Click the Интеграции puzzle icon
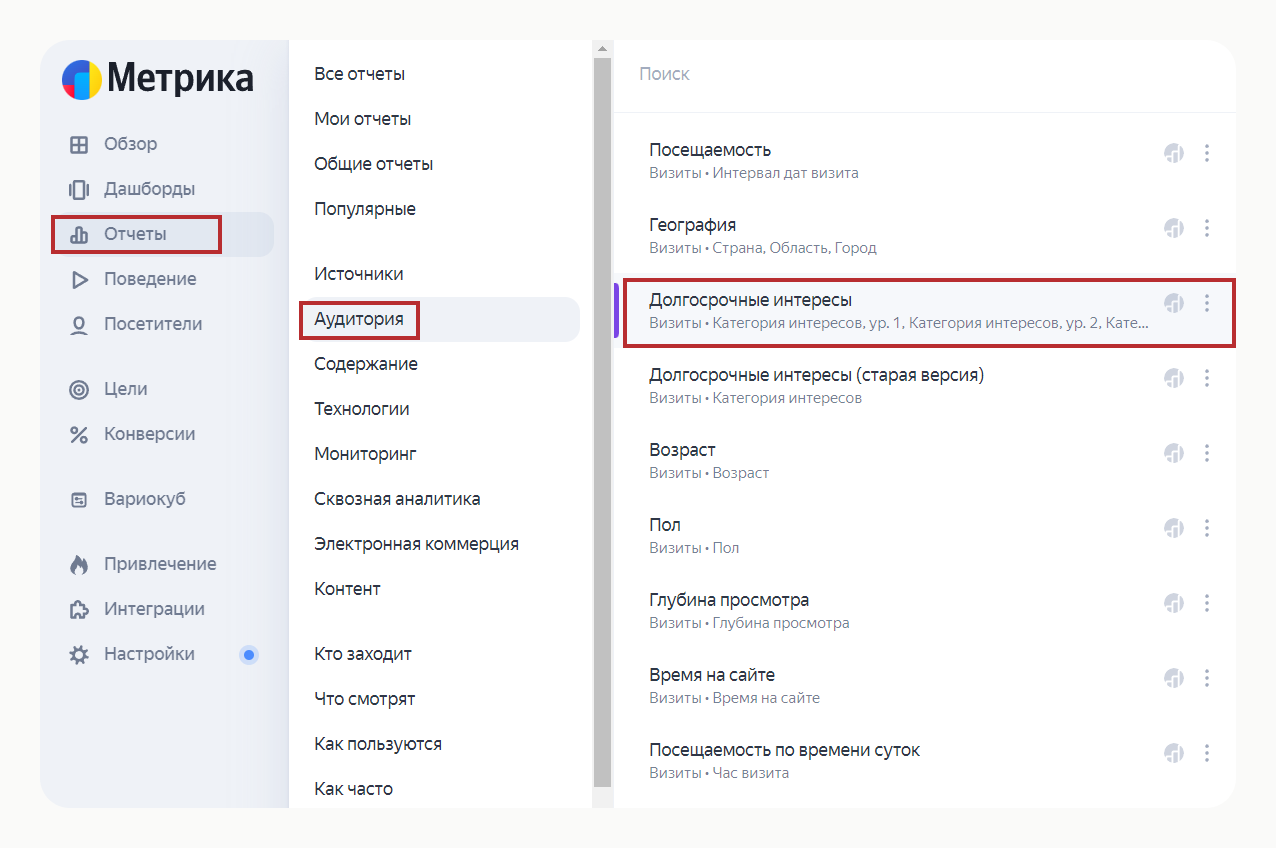Screen dimensions: 1276x848 pos(79,609)
